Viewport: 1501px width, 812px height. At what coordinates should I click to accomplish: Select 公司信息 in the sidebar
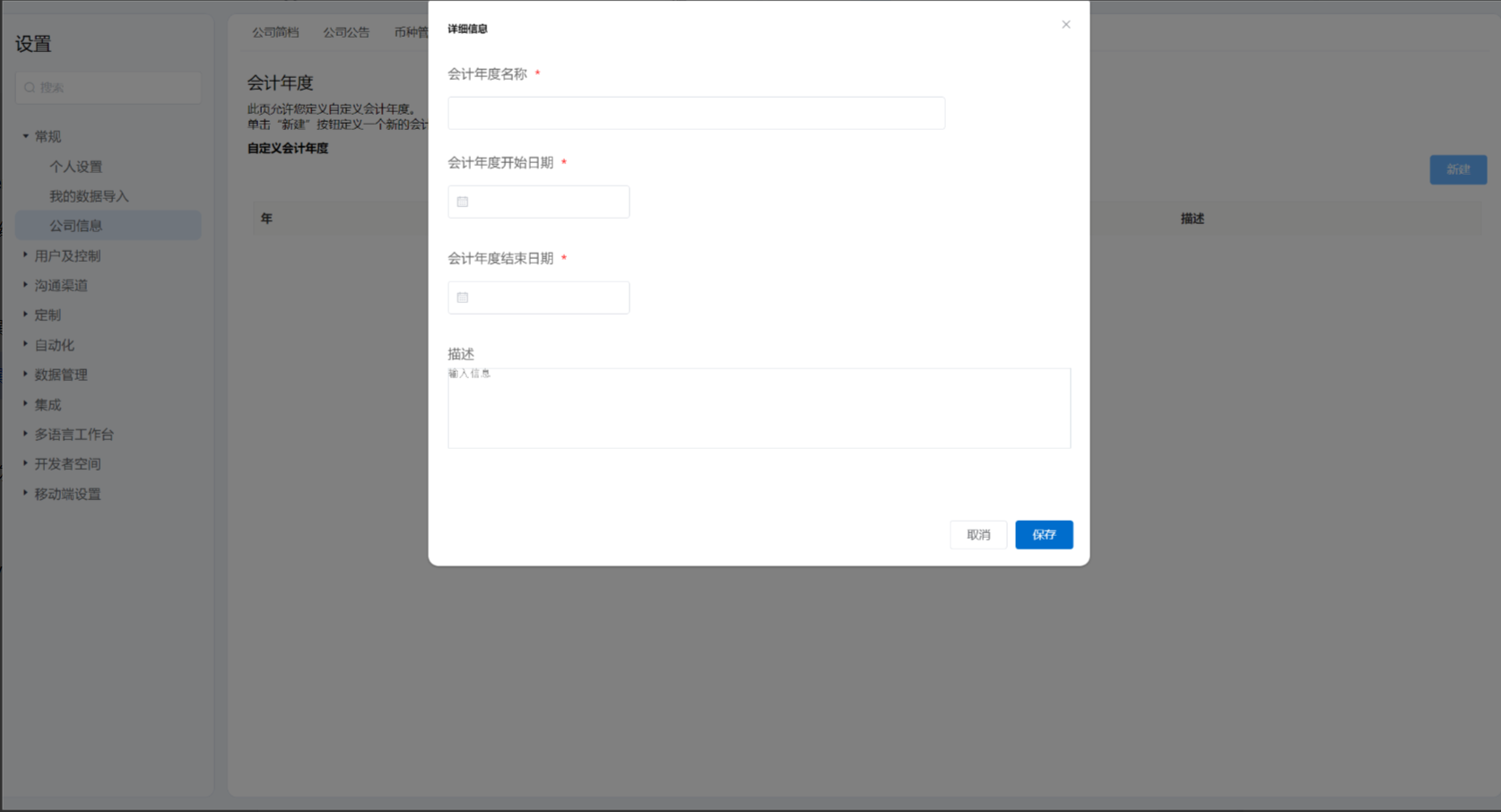(x=75, y=226)
